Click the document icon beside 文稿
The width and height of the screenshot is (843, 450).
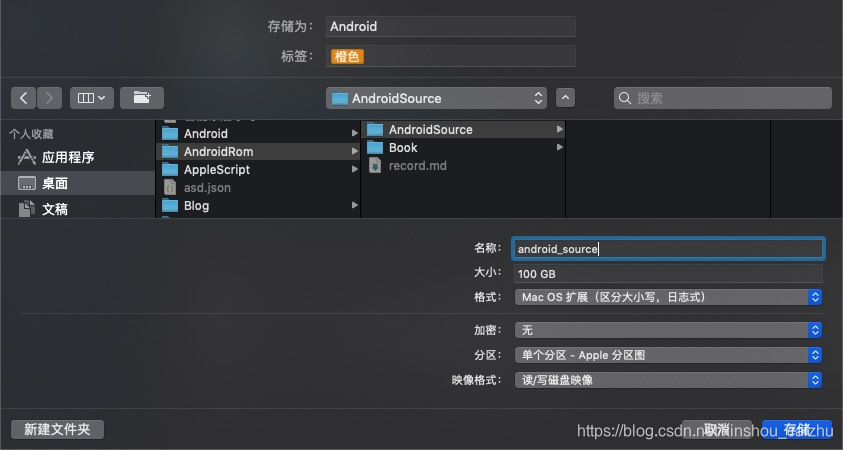click(x=26, y=209)
